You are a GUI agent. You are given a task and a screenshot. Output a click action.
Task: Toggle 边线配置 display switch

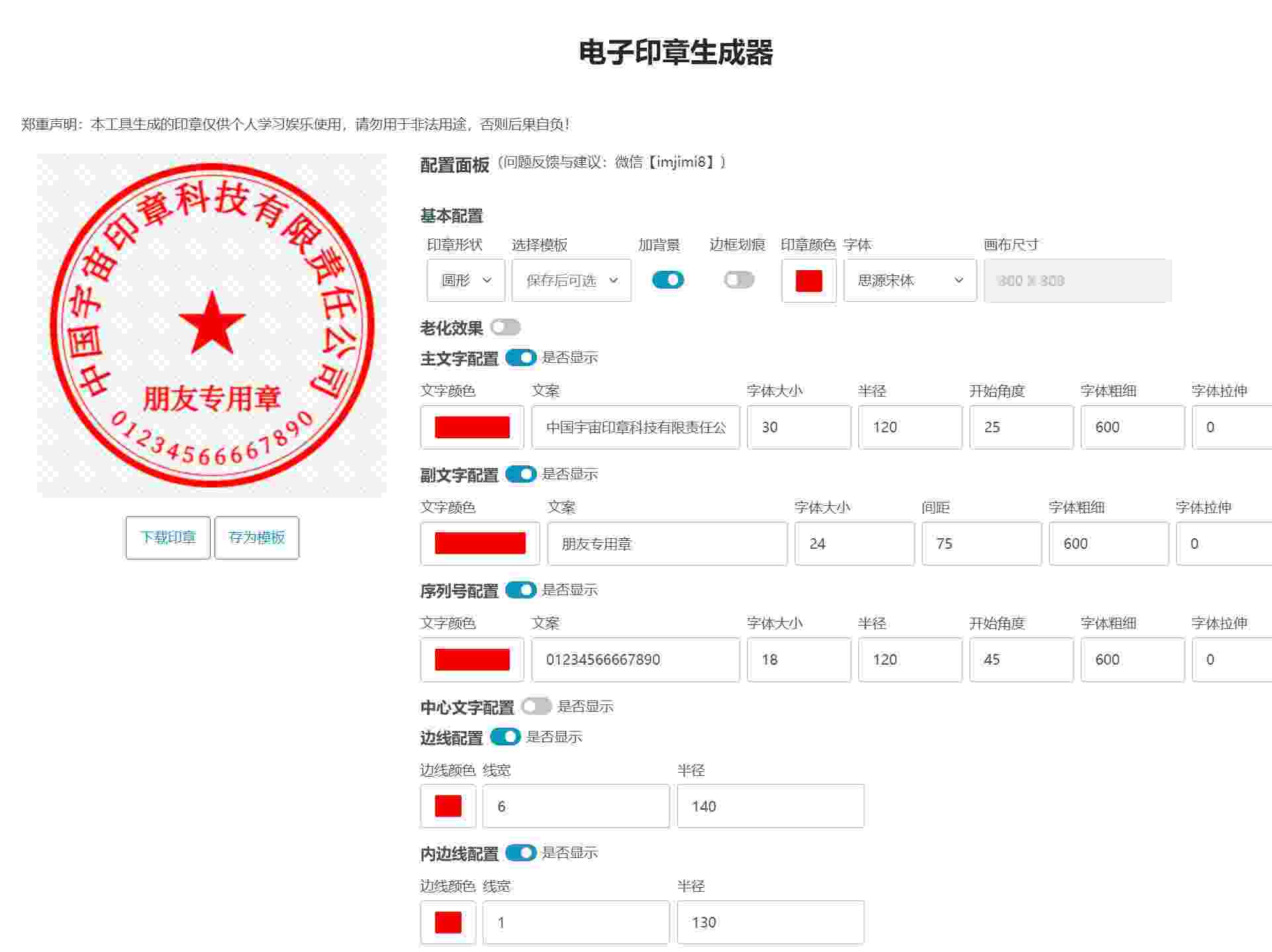click(506, 737)
